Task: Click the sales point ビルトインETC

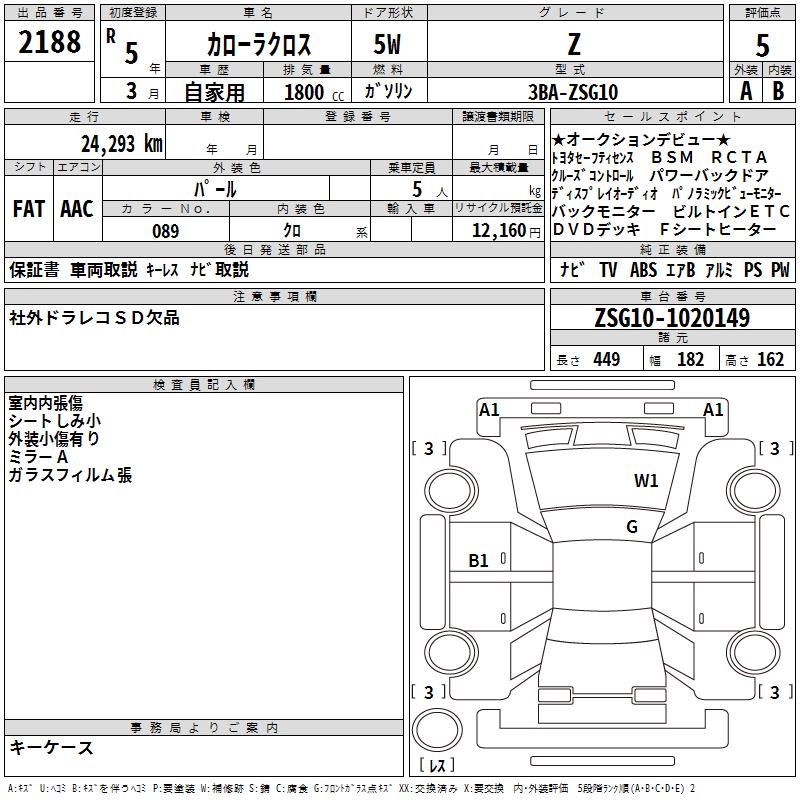Action: (x=731, y=211)
